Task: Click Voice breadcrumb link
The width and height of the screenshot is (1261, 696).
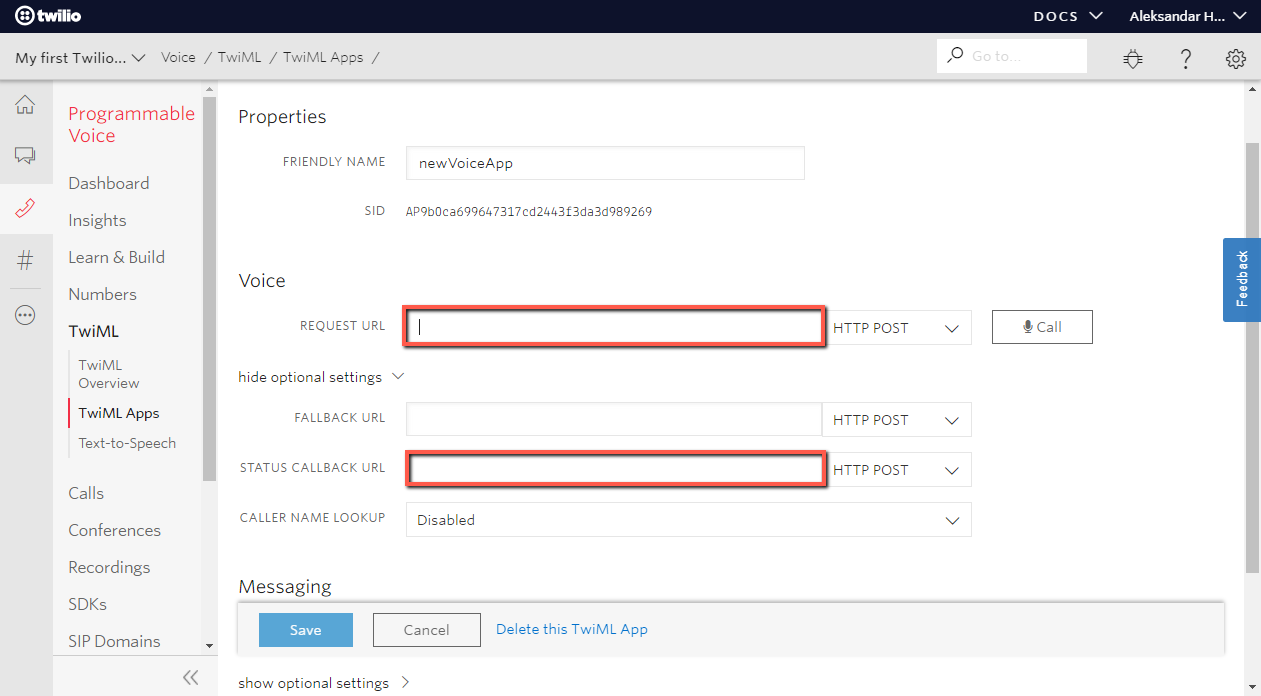Action: click(x=178, y=57)
